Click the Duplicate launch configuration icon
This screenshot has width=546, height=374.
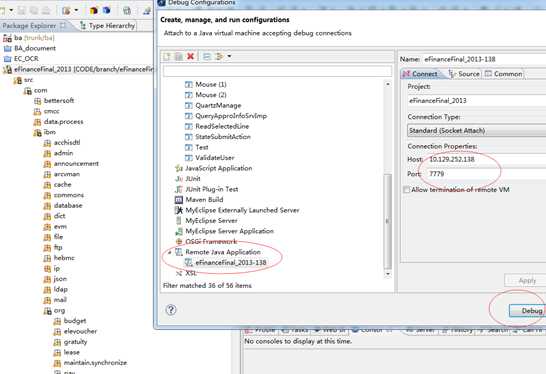pyautogui.click(x=179, y=56)
